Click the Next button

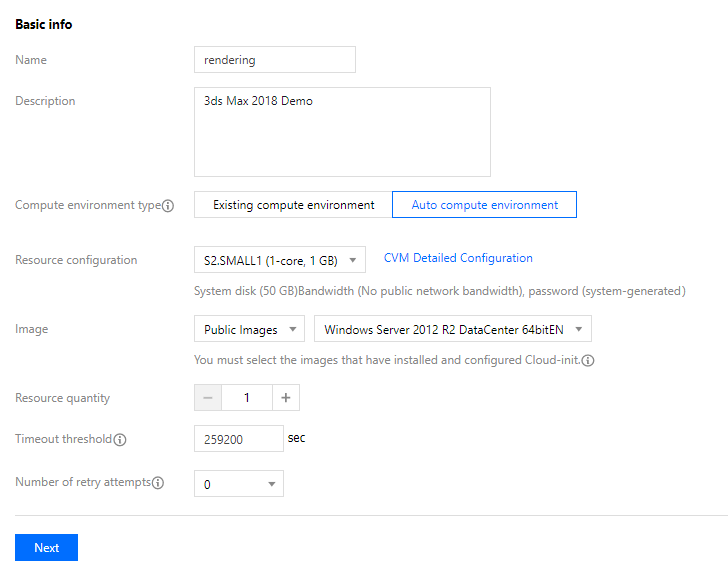pos(46,548)
